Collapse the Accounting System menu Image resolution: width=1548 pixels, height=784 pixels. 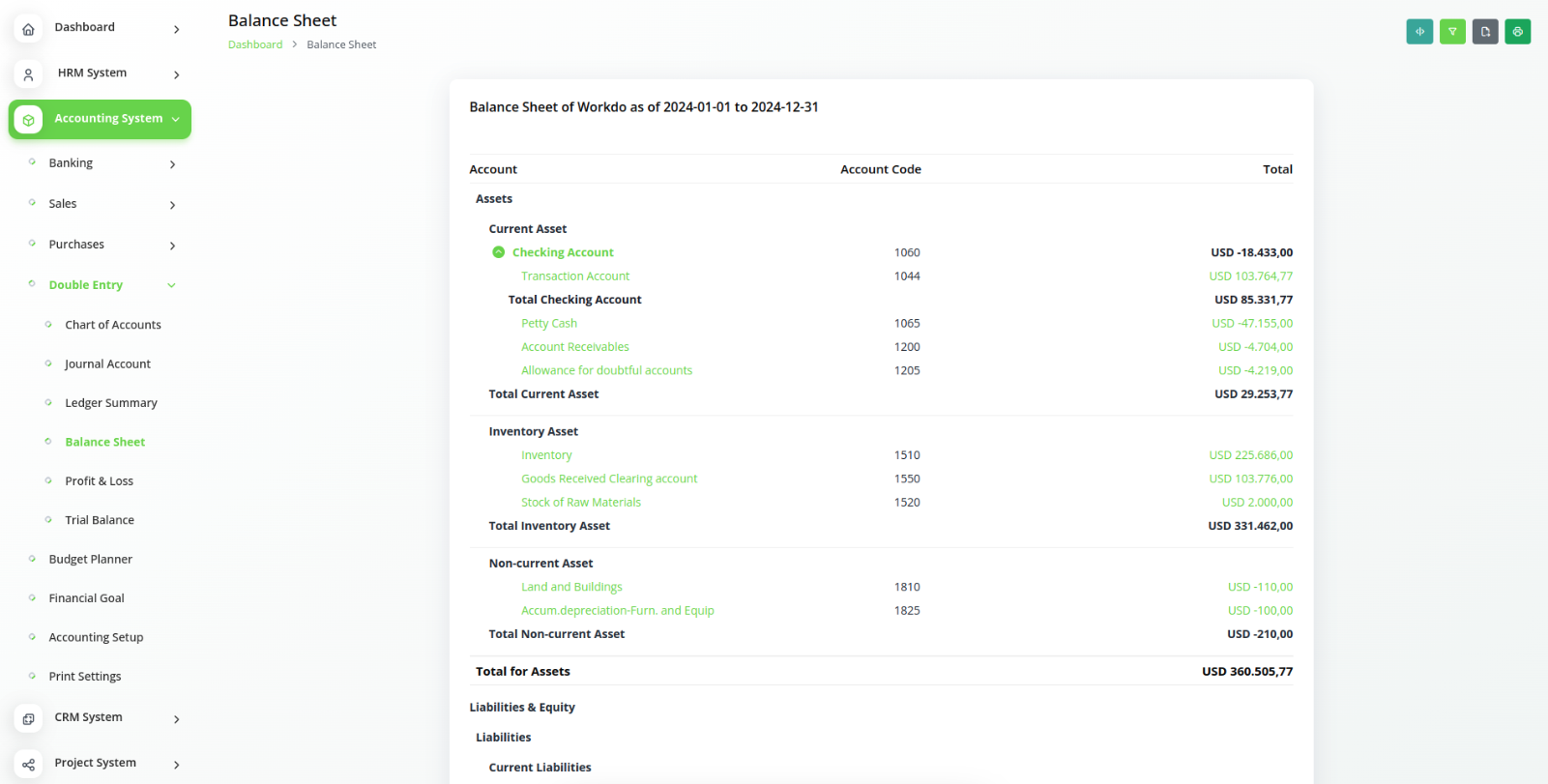[175, 119]
